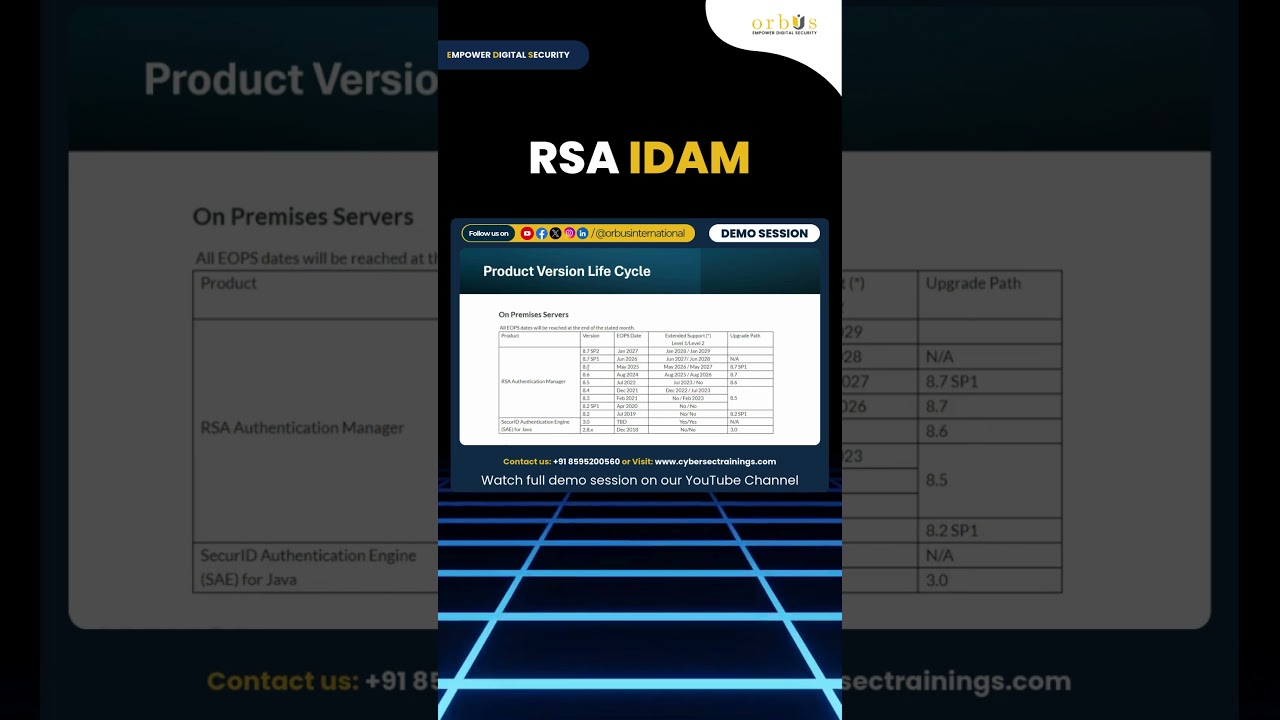Click blurred background 'On Premises Servers' heading
1280x720 pixels.
(303, 217)
